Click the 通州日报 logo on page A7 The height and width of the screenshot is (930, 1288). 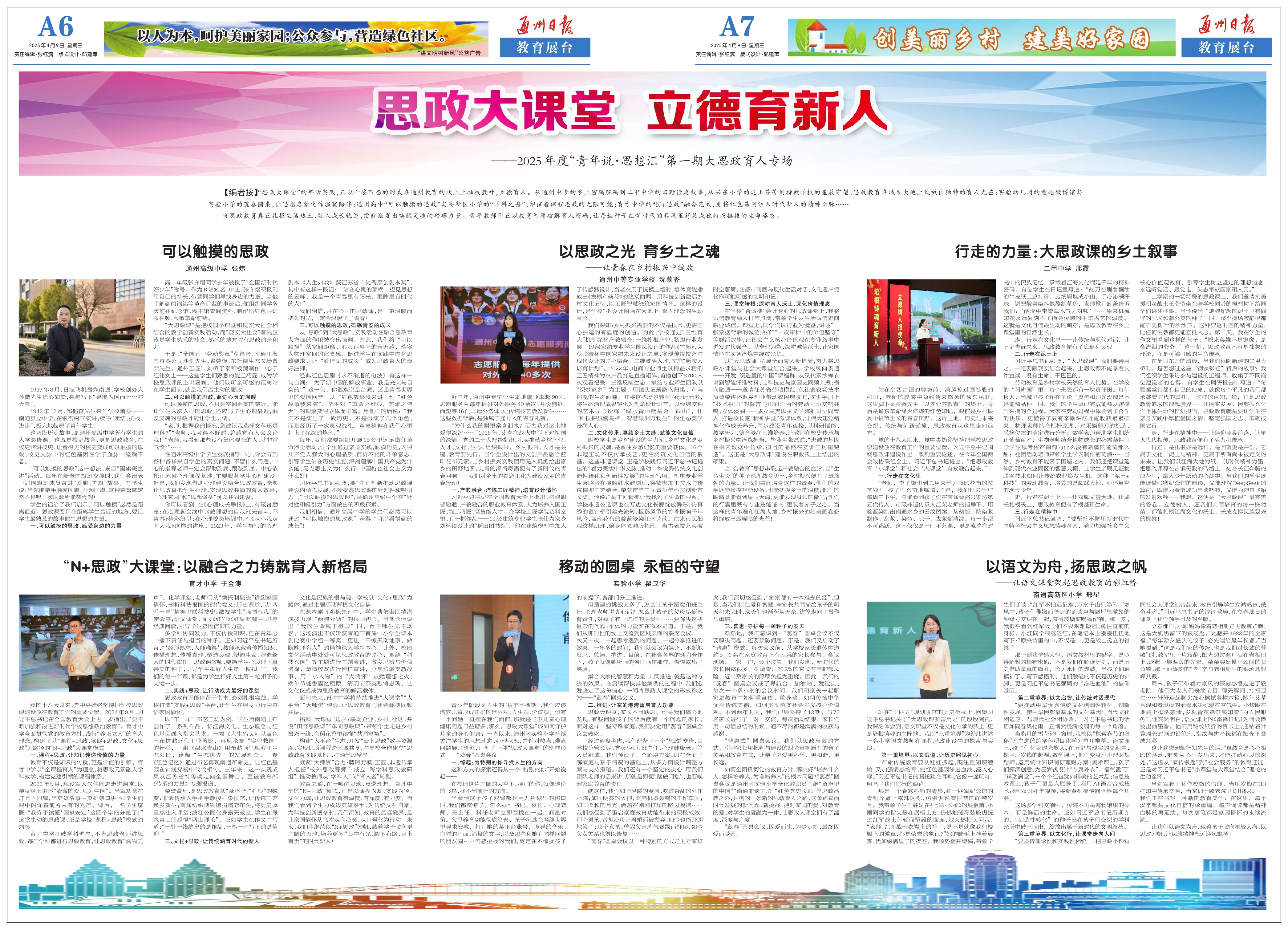(x=1226, y=26)
